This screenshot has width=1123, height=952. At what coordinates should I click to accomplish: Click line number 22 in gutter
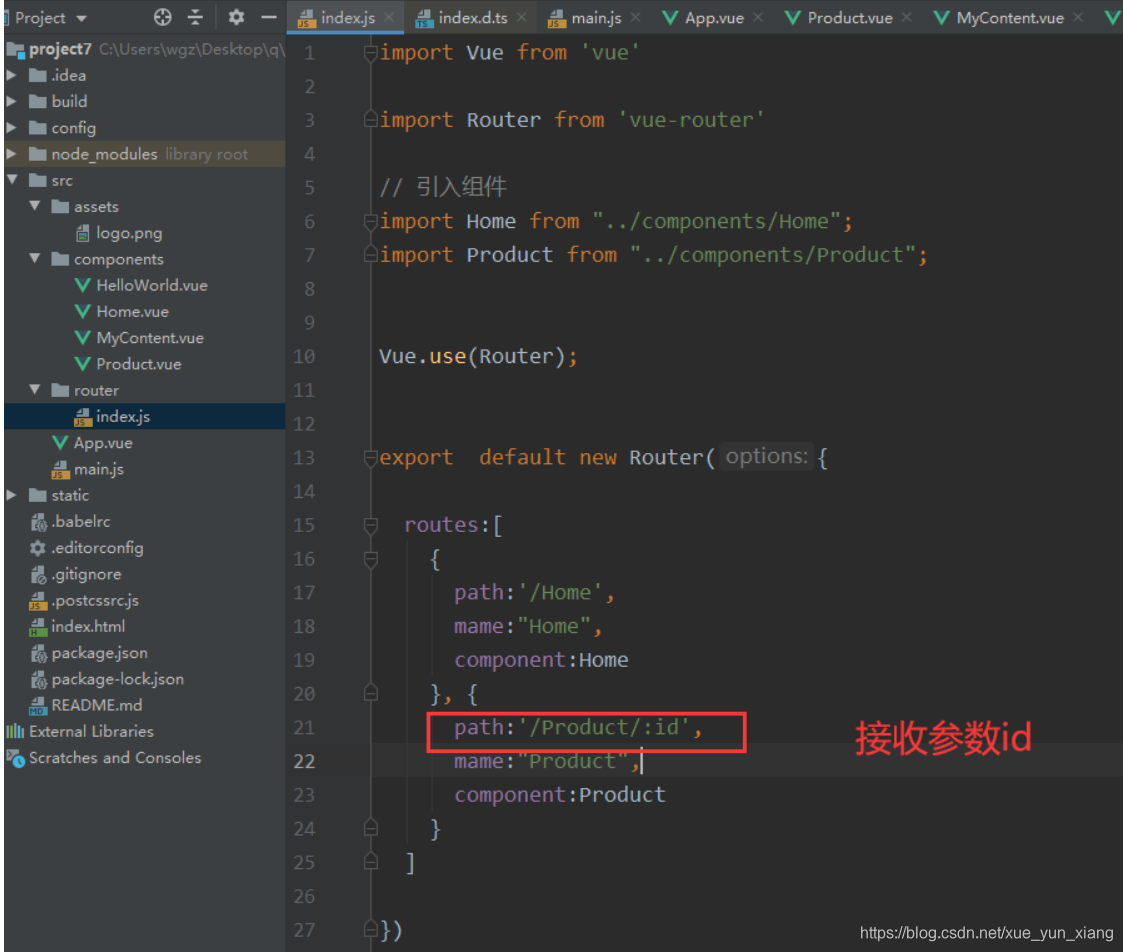(x=304, y=761)
